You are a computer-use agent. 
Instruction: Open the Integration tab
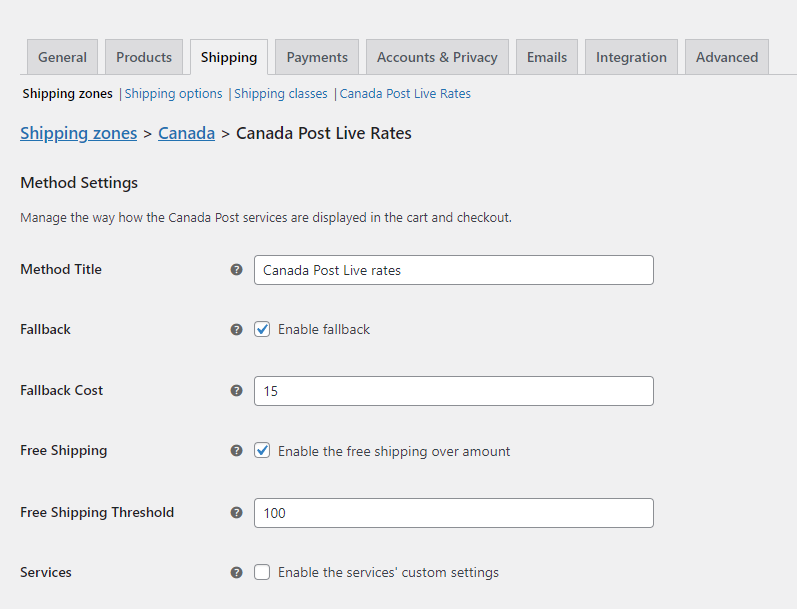pos(631,57)
